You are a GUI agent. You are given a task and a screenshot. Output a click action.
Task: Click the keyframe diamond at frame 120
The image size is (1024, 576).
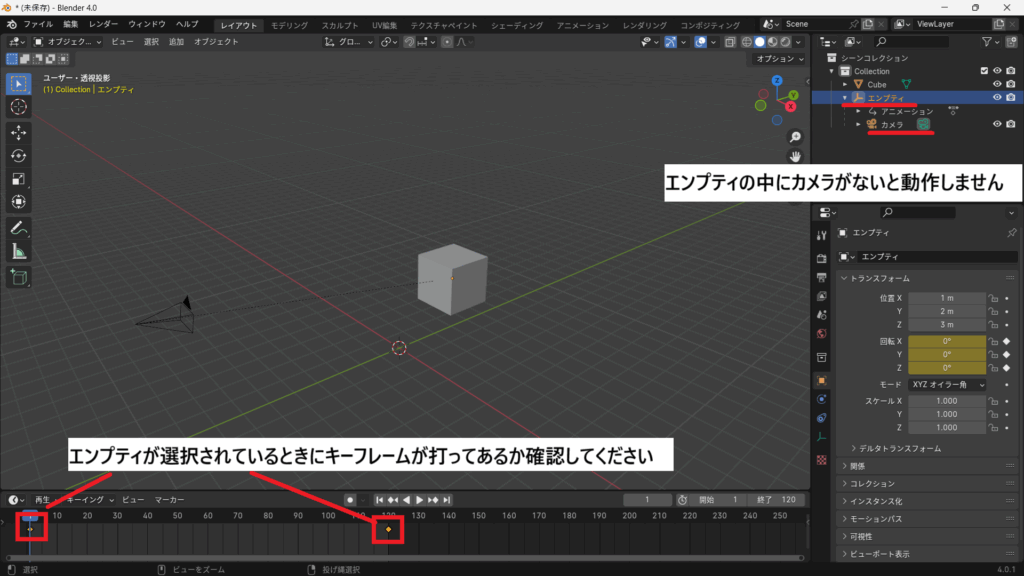(x=388, y=529)
